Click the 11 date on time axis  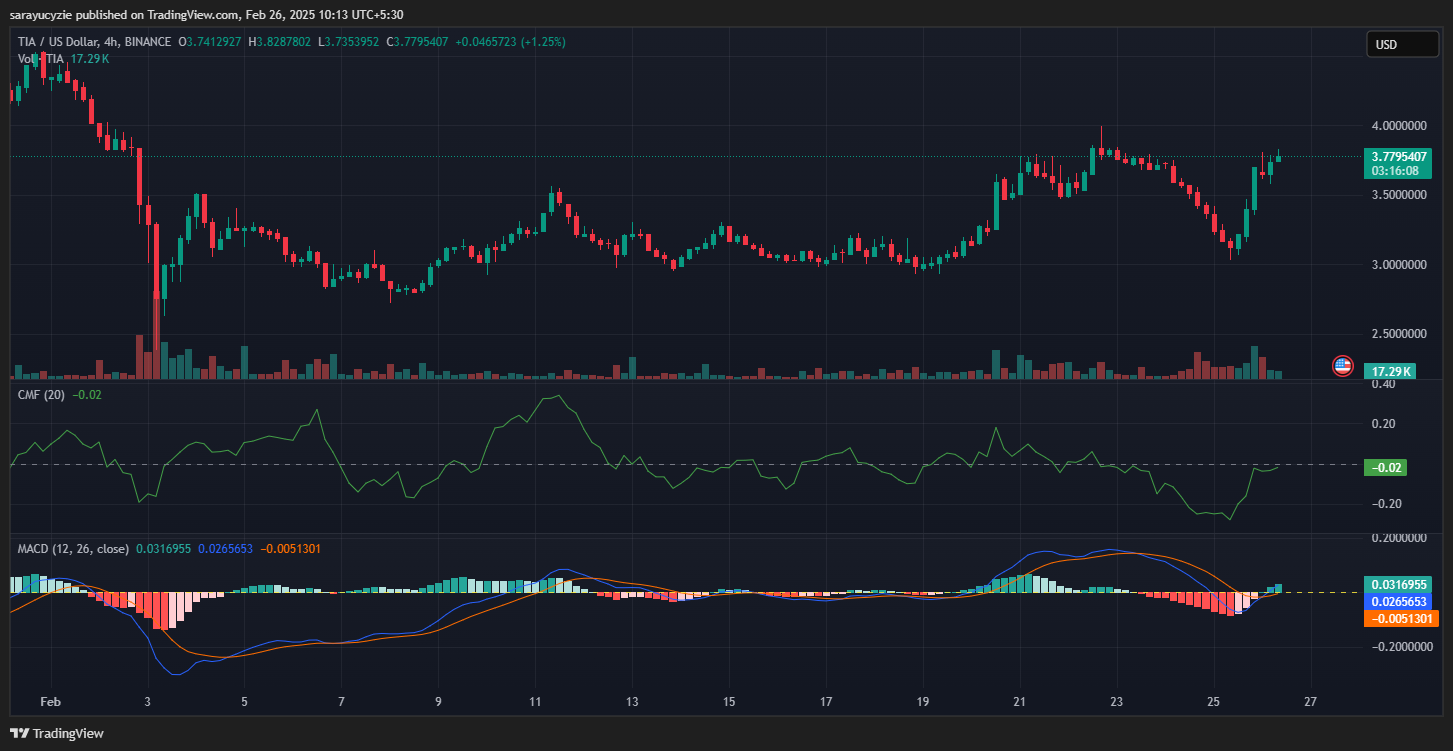(535, 702)
